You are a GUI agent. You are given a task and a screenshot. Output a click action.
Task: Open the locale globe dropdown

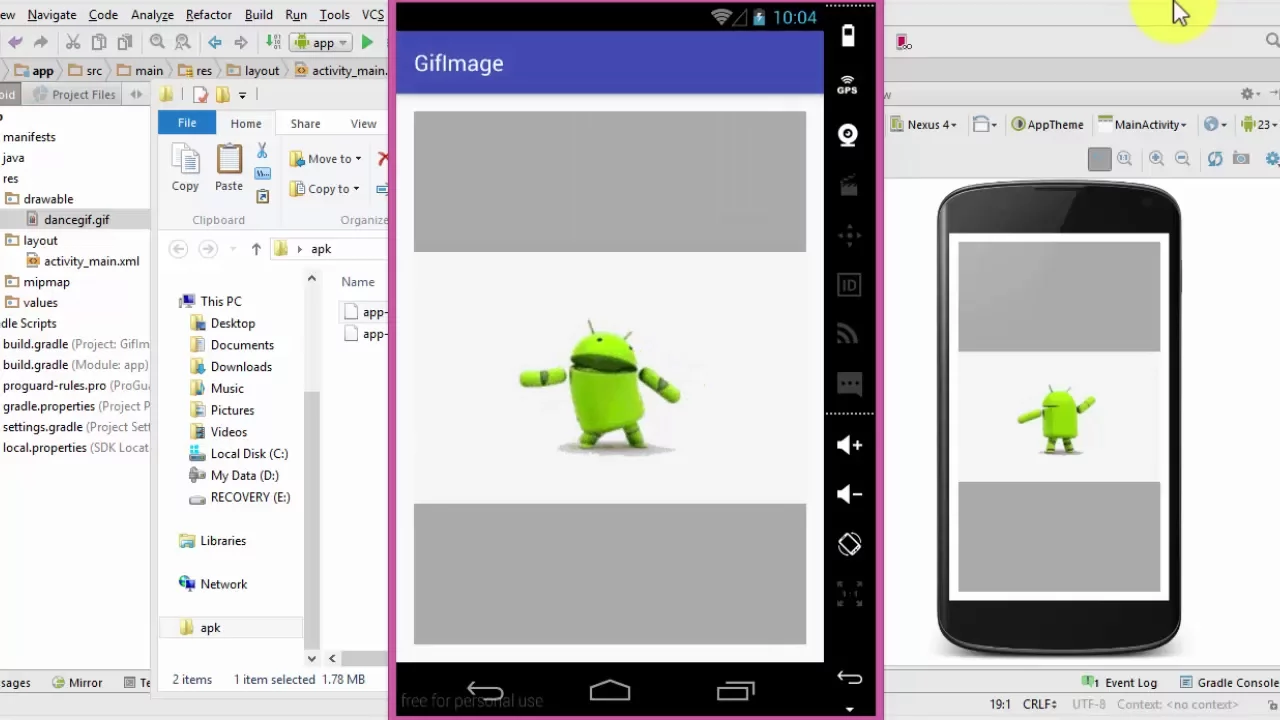pos(1215,124)
